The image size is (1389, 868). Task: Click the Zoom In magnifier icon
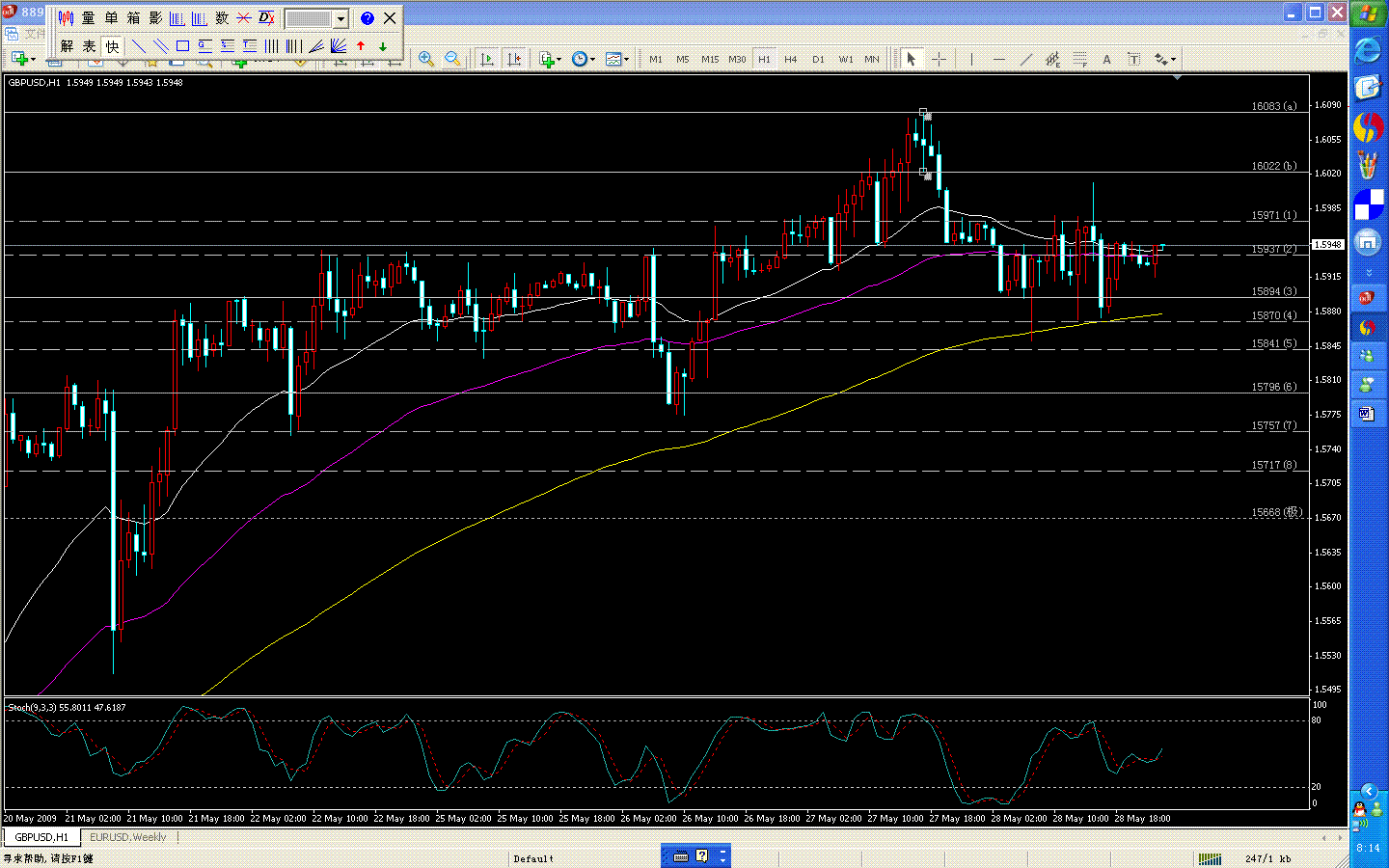click(425, 59)
